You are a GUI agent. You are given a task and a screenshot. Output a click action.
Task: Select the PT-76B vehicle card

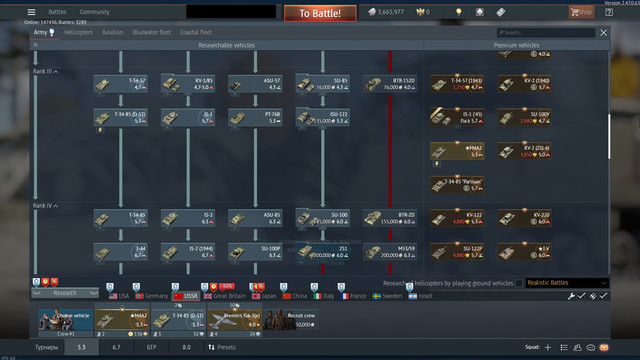tap(255, 118)
